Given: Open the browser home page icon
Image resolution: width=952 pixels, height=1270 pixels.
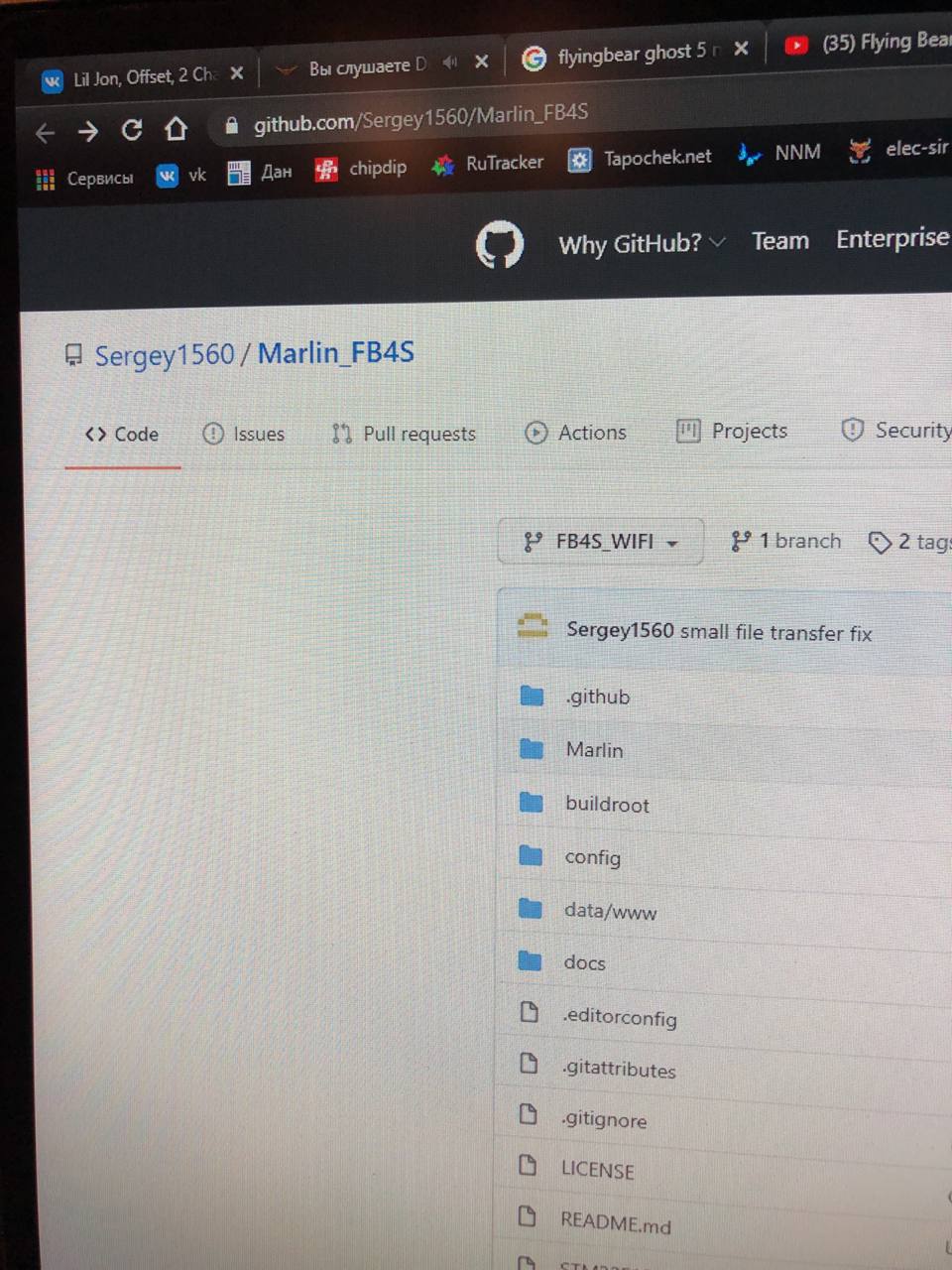Looking at the screenshot, I should [176, 128].
